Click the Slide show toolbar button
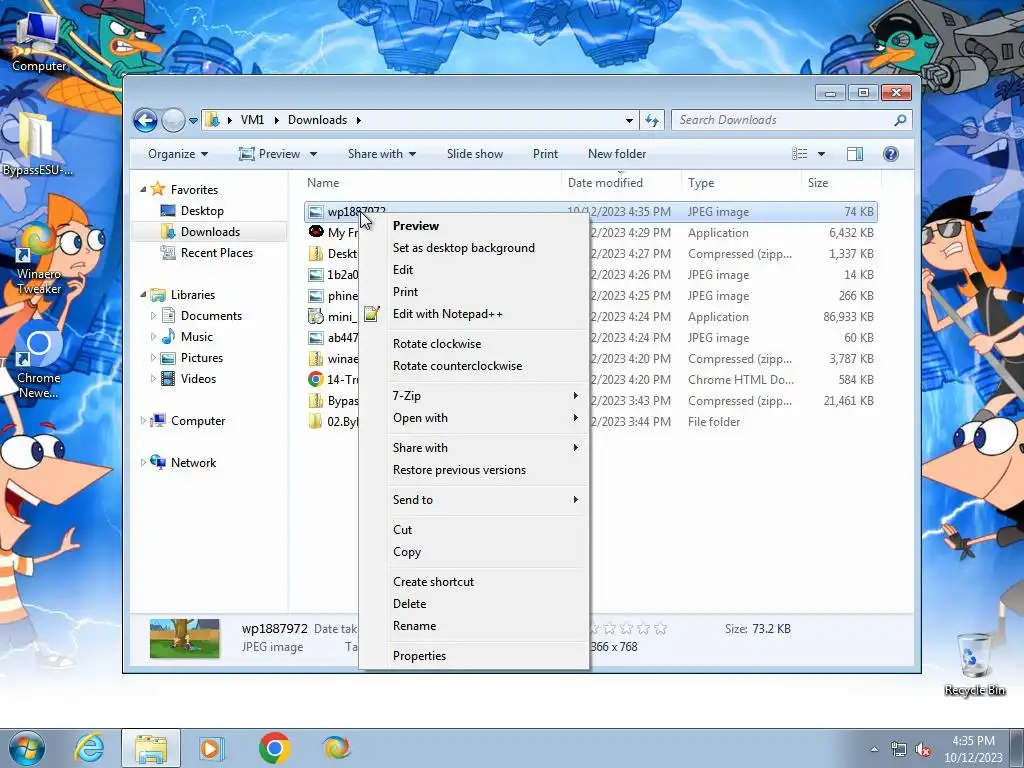Screen dimensions: 1024x768 tap(475, 154)
